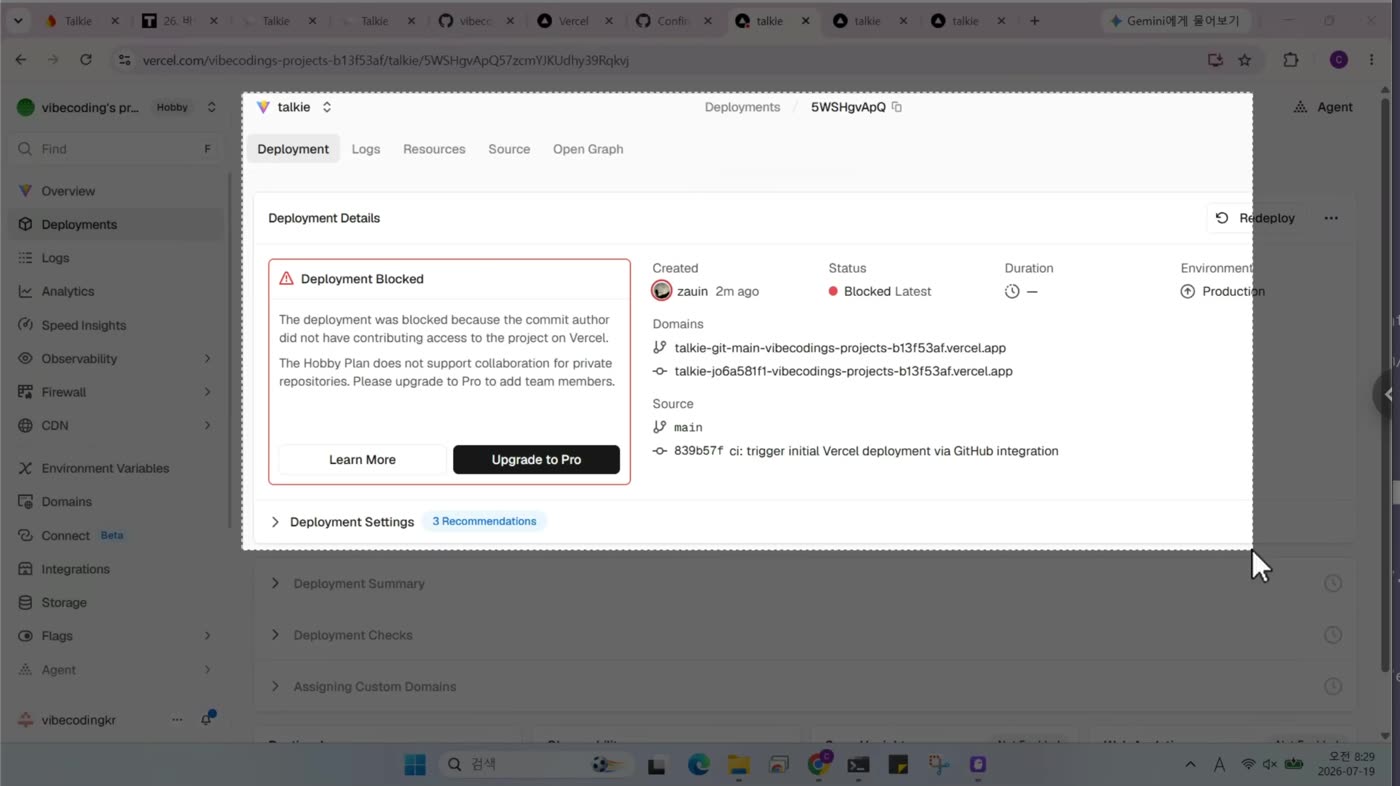This screenshot has height=786, width=1400.
Task: Click the Windows taskbar search box
Action: [535, 765]
